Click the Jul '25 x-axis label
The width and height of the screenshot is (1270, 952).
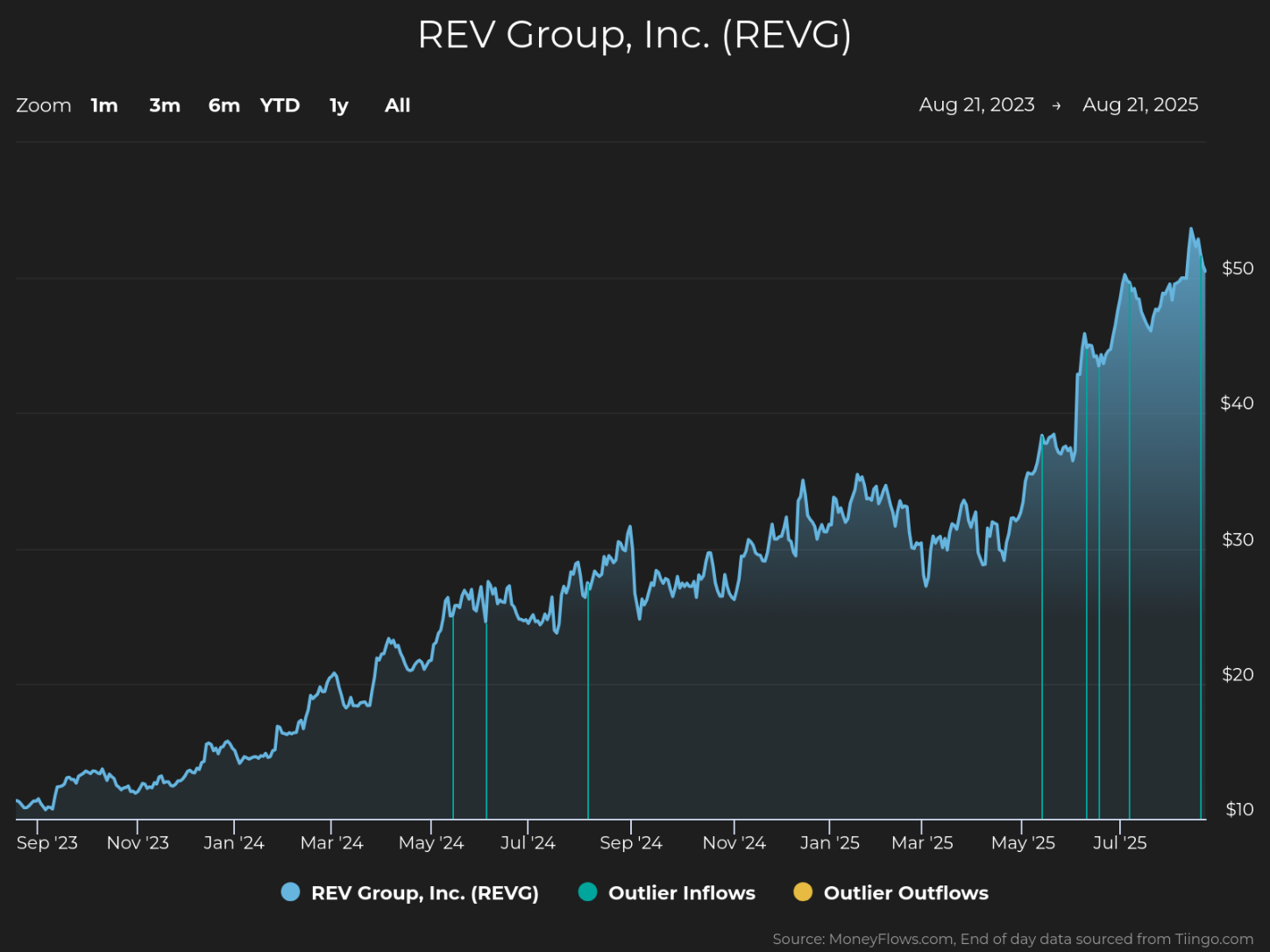click(x=1120, y=842)
